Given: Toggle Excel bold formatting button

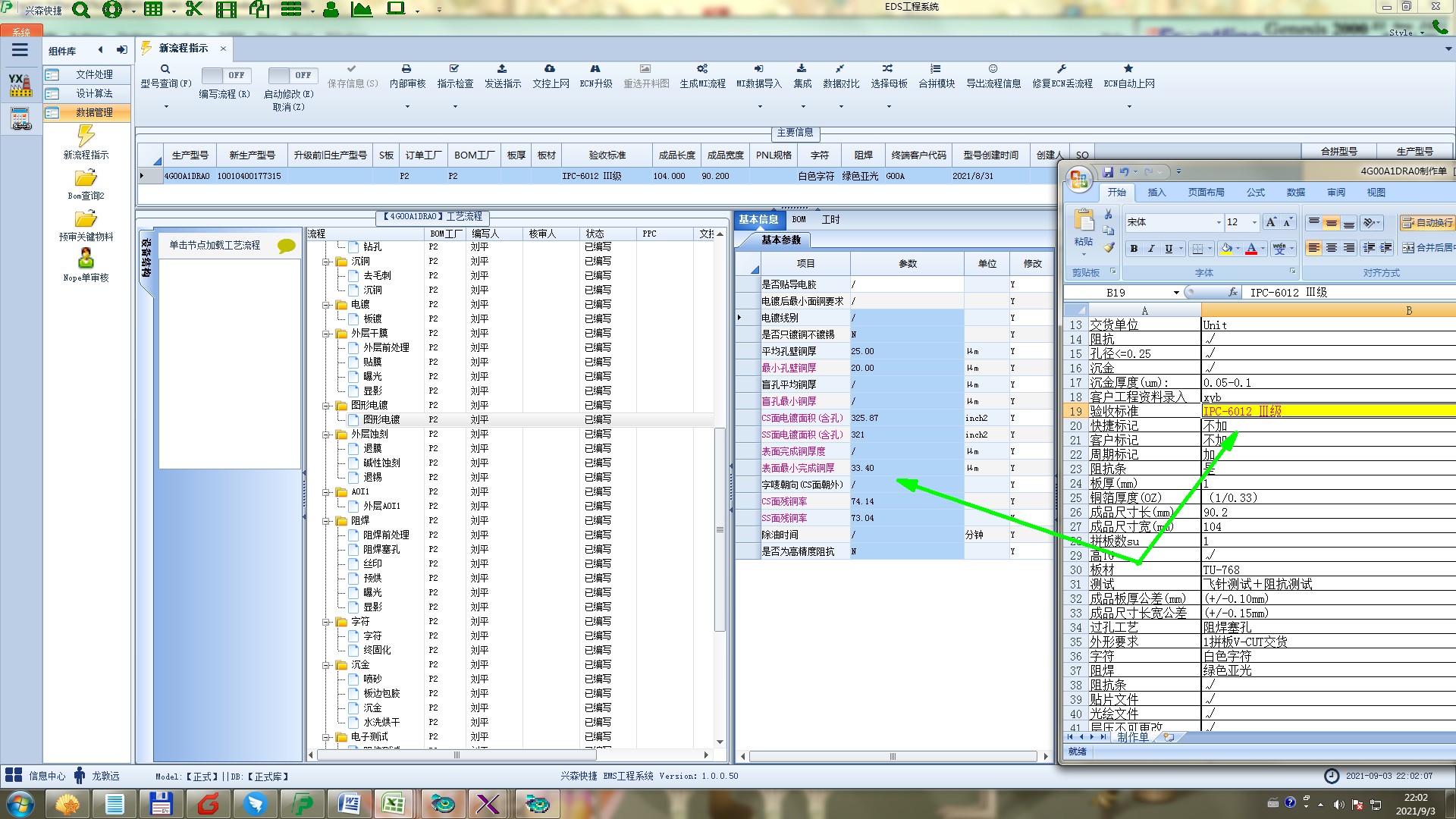Looking at the screenshot, I should click(x=1134, y=249).
